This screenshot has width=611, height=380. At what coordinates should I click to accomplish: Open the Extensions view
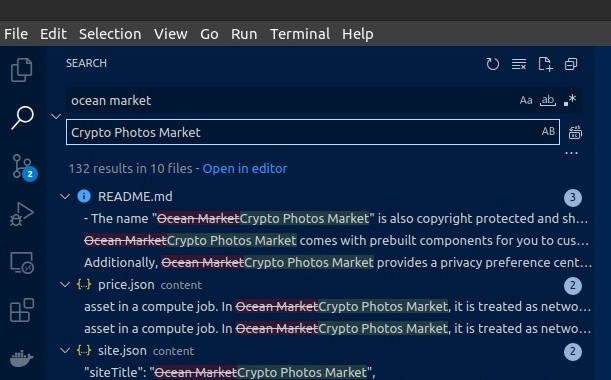(22, 310)
